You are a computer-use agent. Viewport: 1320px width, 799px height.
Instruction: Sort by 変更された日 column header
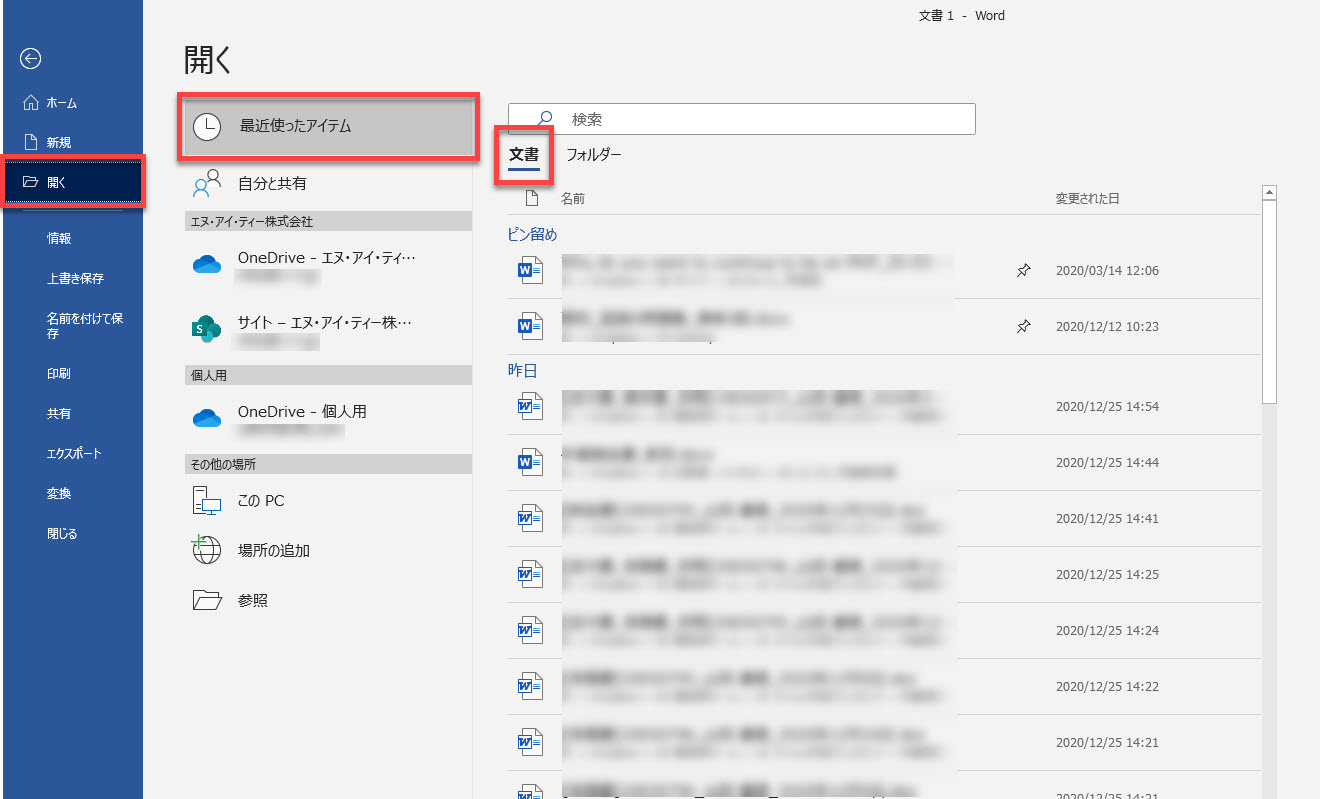tap(1087, 199)
